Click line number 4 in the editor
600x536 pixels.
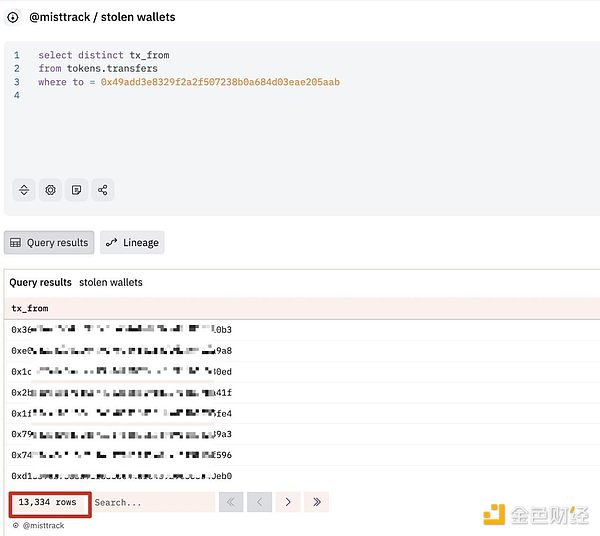coord(16,95)
